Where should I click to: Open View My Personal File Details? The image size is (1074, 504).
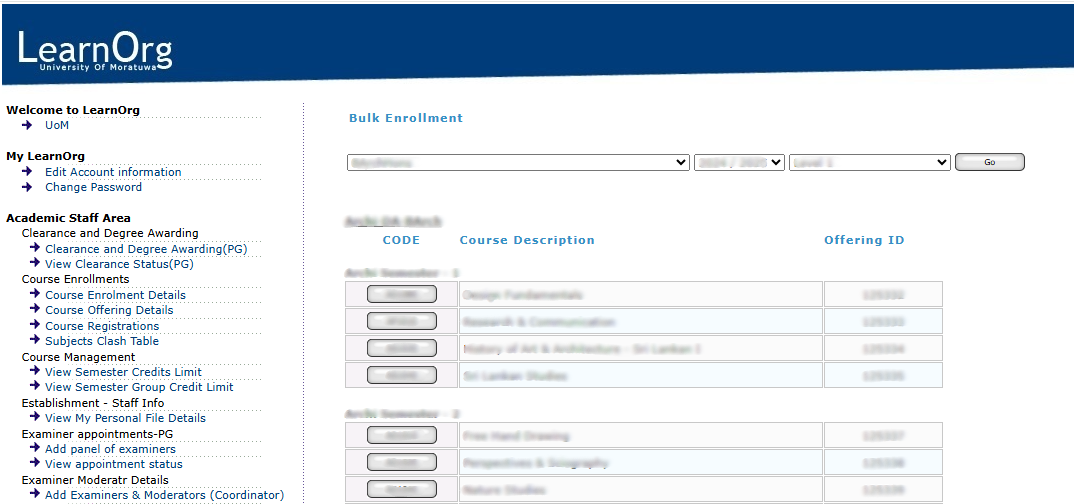click(125, 418)
